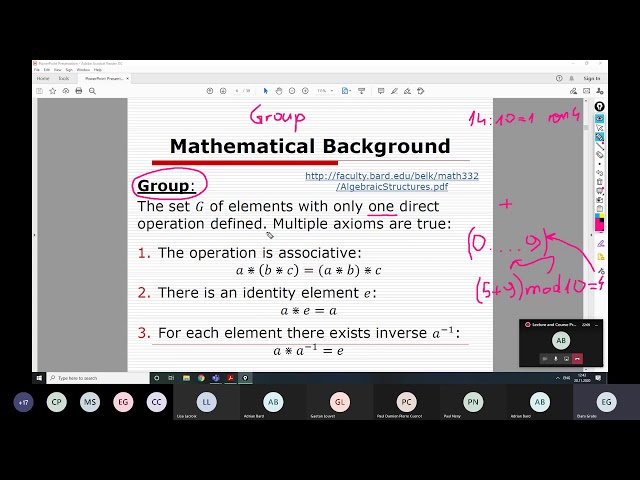Choose the arrow selection tool
Viewport: 640px width, 480px height.
pos(266,91)
